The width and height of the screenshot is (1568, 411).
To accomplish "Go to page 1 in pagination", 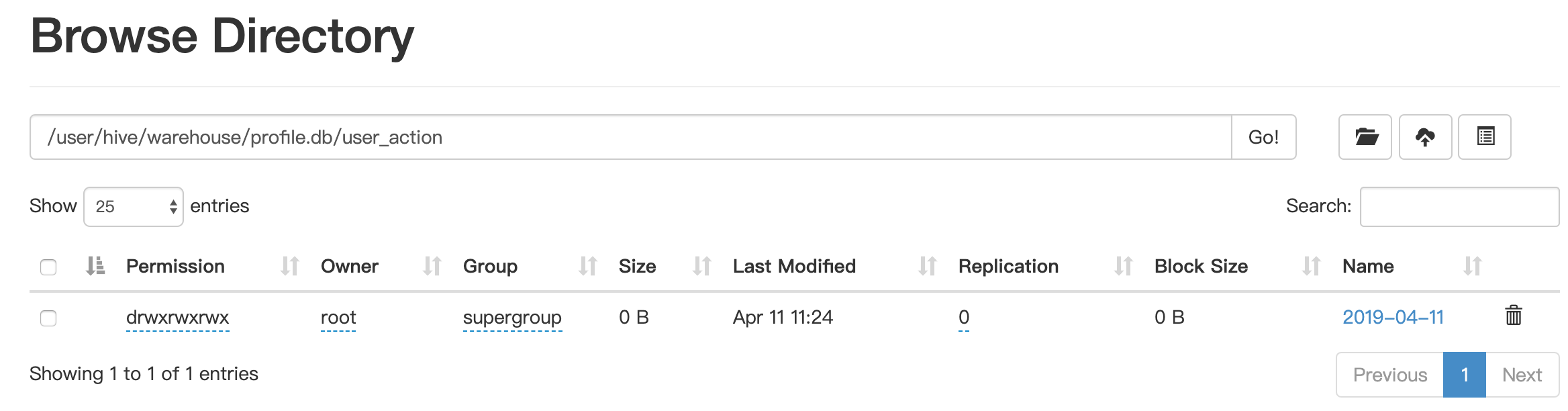I will 1464,375.
